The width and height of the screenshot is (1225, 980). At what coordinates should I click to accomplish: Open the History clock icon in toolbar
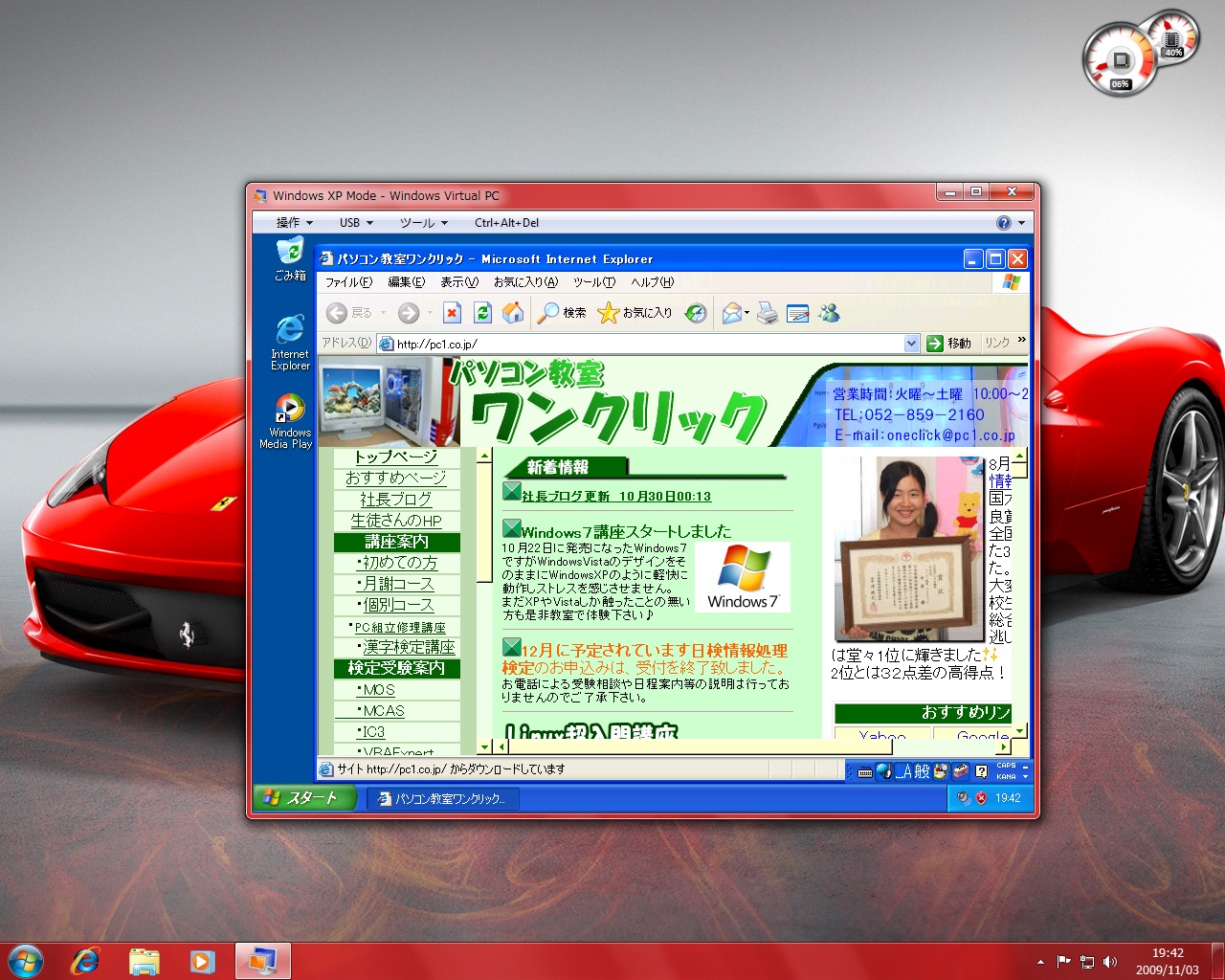[x=696, y=313]
